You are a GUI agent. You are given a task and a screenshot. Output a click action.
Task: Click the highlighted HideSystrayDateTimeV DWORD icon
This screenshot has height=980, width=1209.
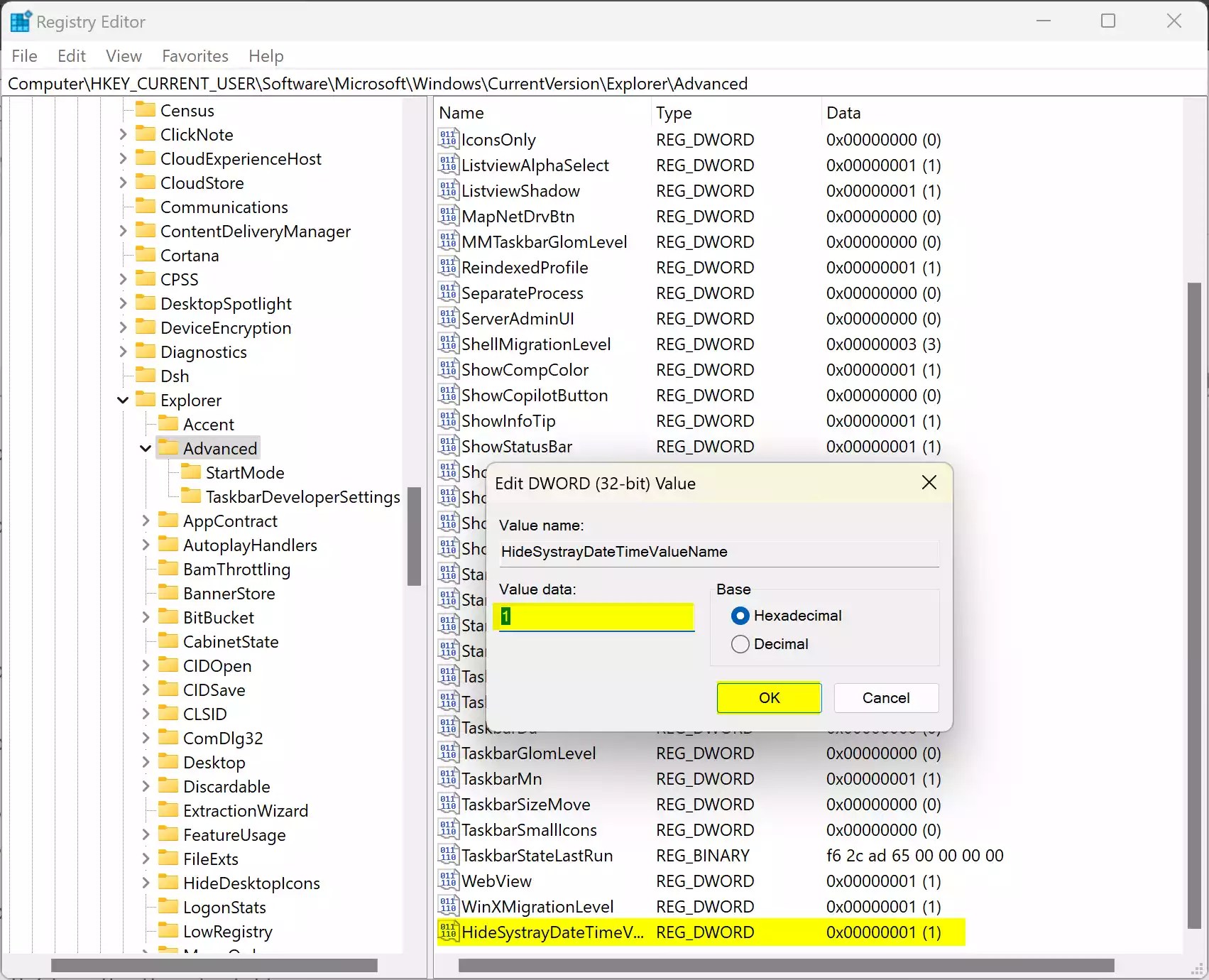pyautogui.click(x=449, y=932)
